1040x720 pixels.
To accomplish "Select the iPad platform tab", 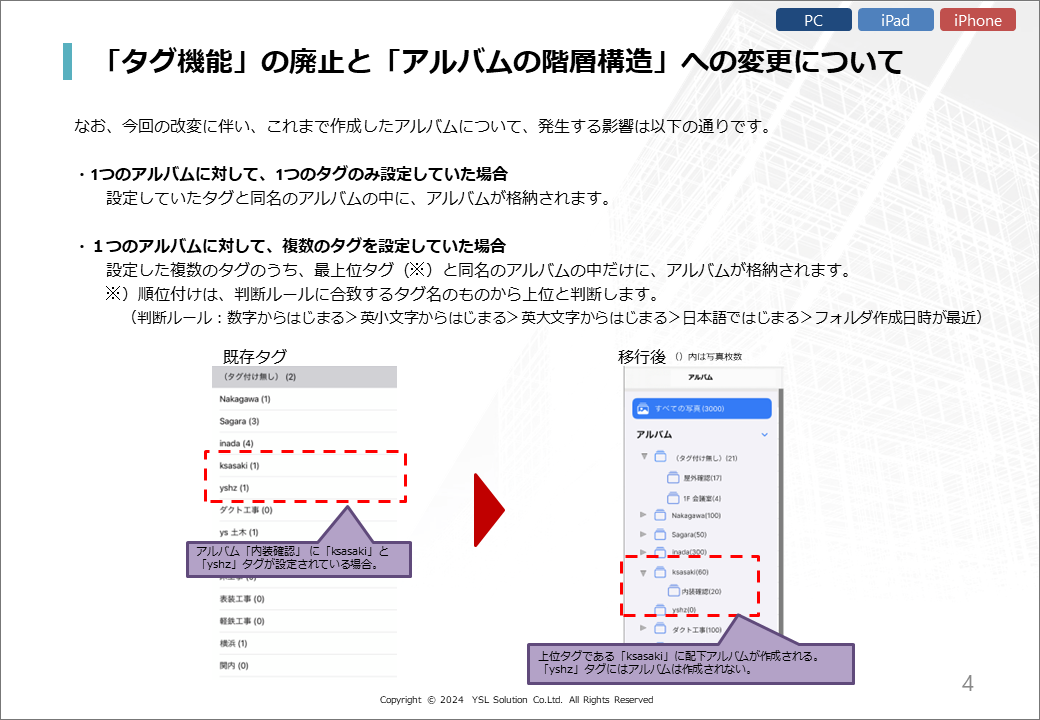I will (x=895, y=20).
